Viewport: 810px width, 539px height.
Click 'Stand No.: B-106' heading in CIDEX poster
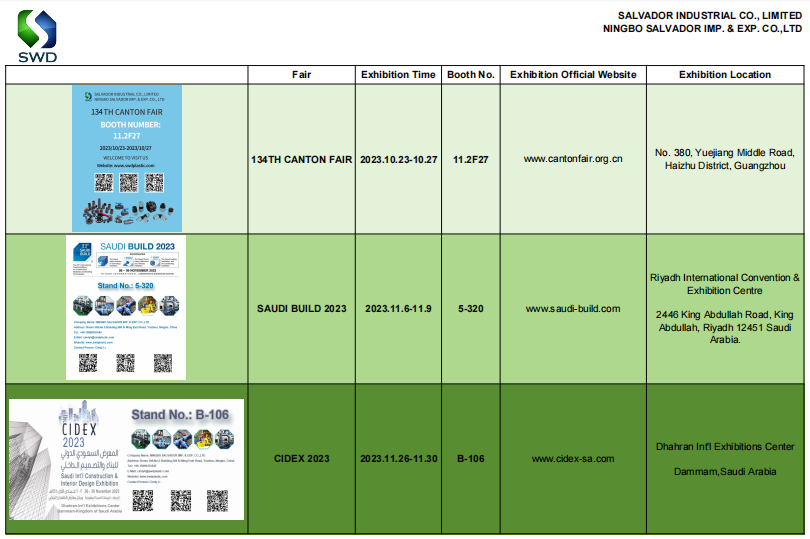tap(180, 414)
